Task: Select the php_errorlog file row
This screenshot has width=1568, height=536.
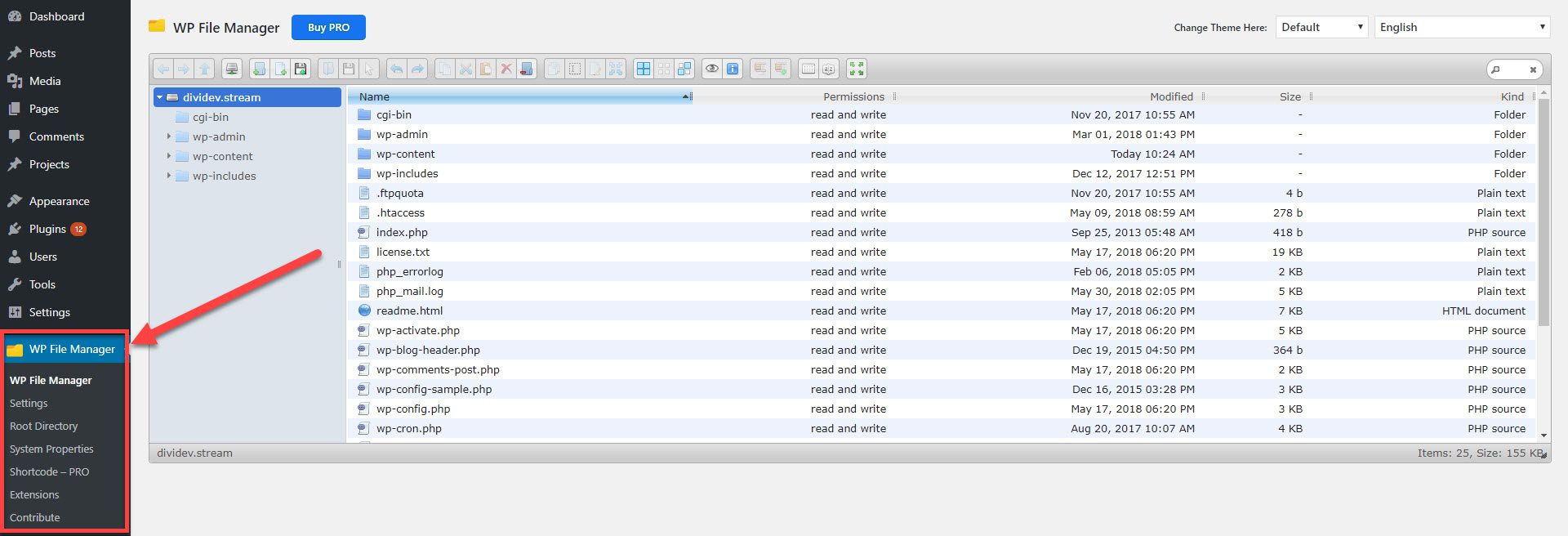Action: click(942, 271)
